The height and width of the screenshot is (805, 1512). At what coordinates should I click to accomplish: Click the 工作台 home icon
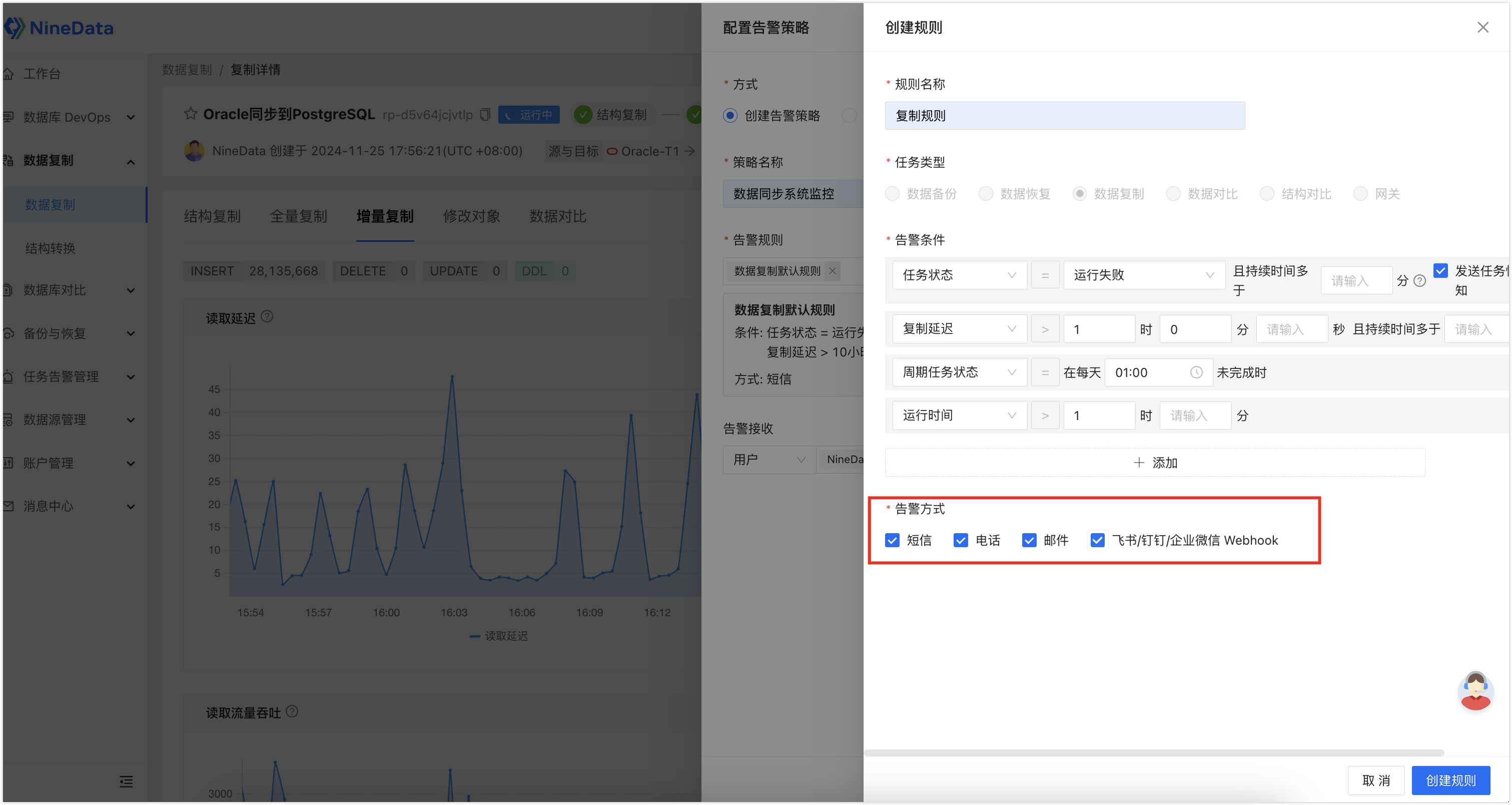(8, 74)
